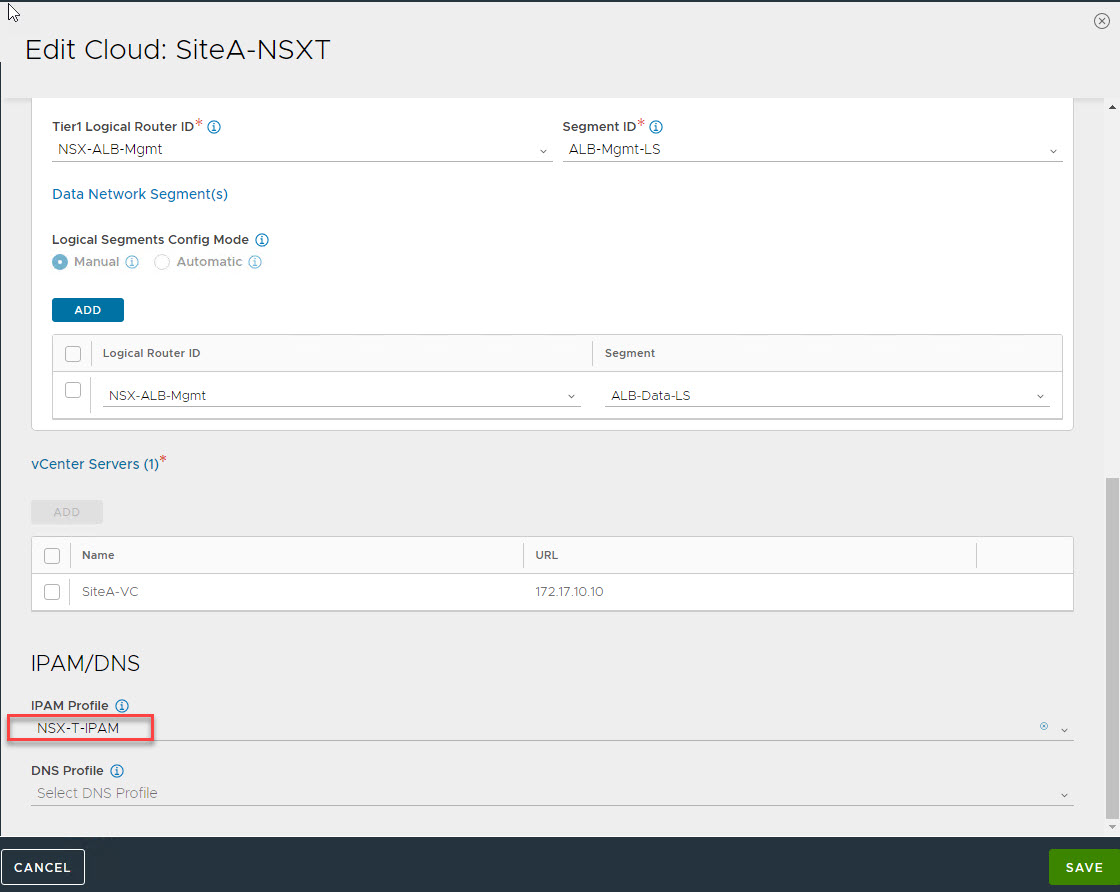Close the Edit Cloud dialog
The image size is (1120, 892).
pyautogui.click(x=1101, y=21)
